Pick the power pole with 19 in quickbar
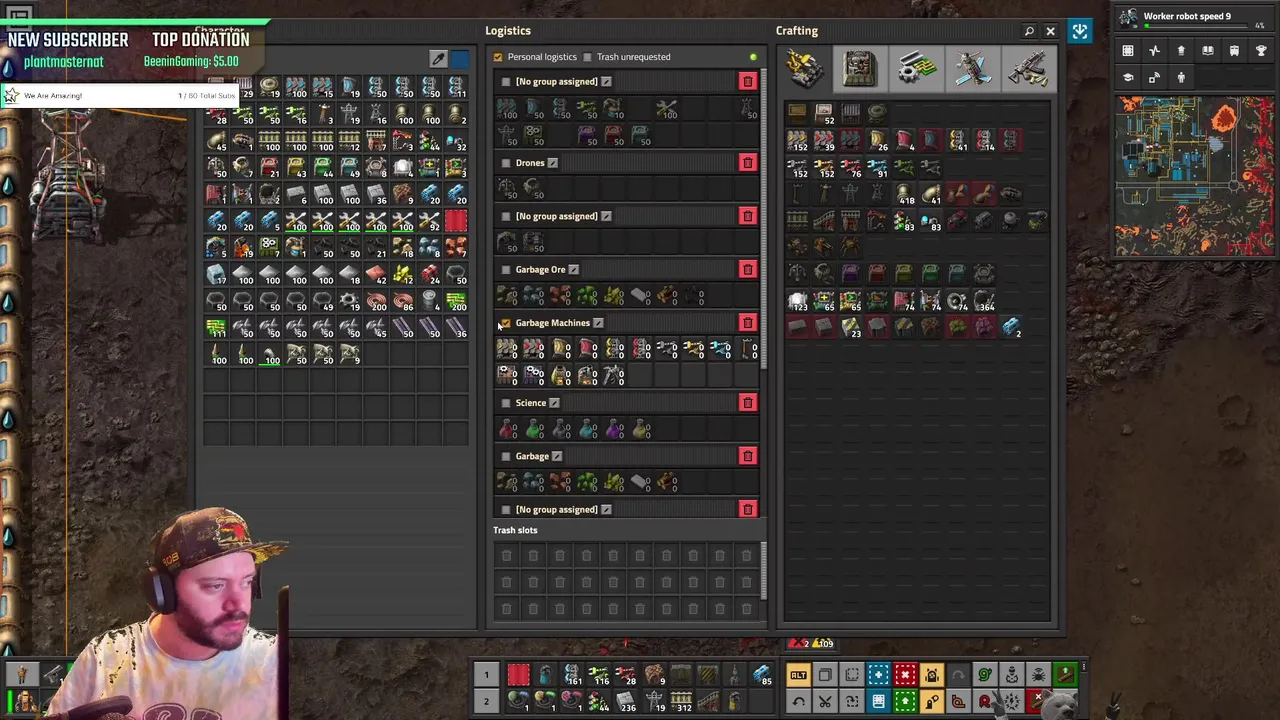Viewport: 1280px width, 720px height. click(x=653, y=702)
